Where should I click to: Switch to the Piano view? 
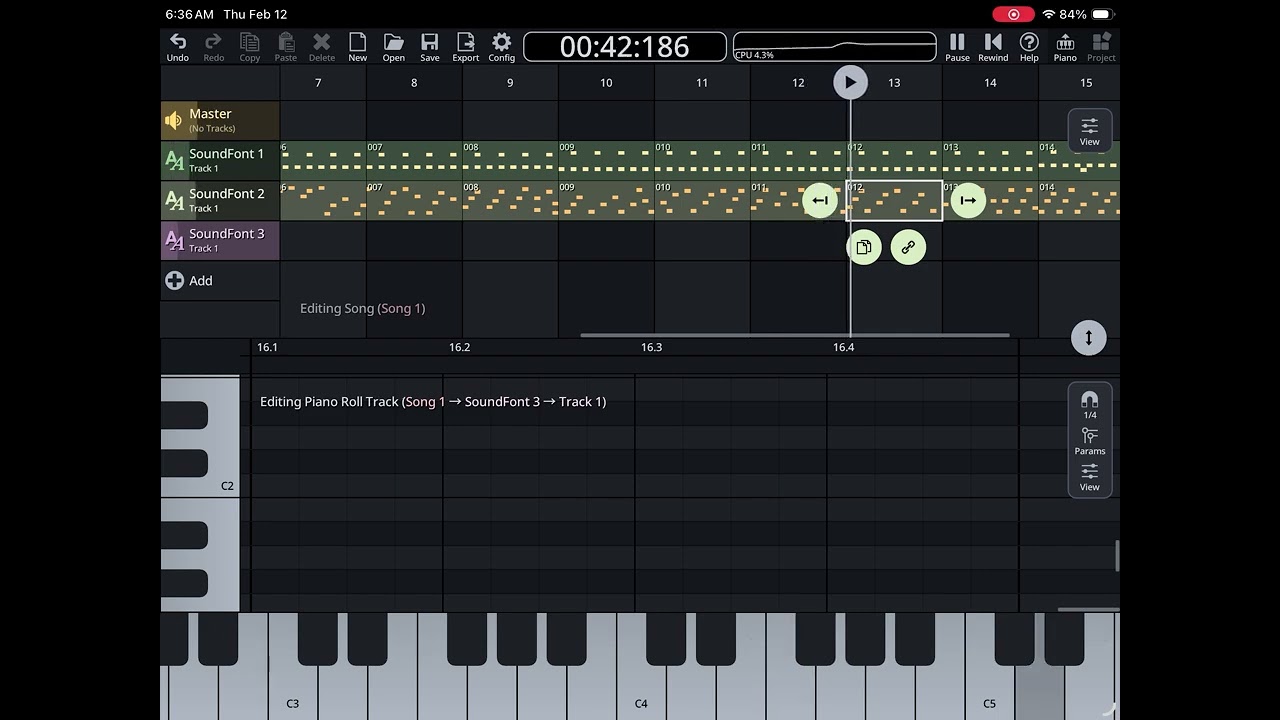(1065, 47)
